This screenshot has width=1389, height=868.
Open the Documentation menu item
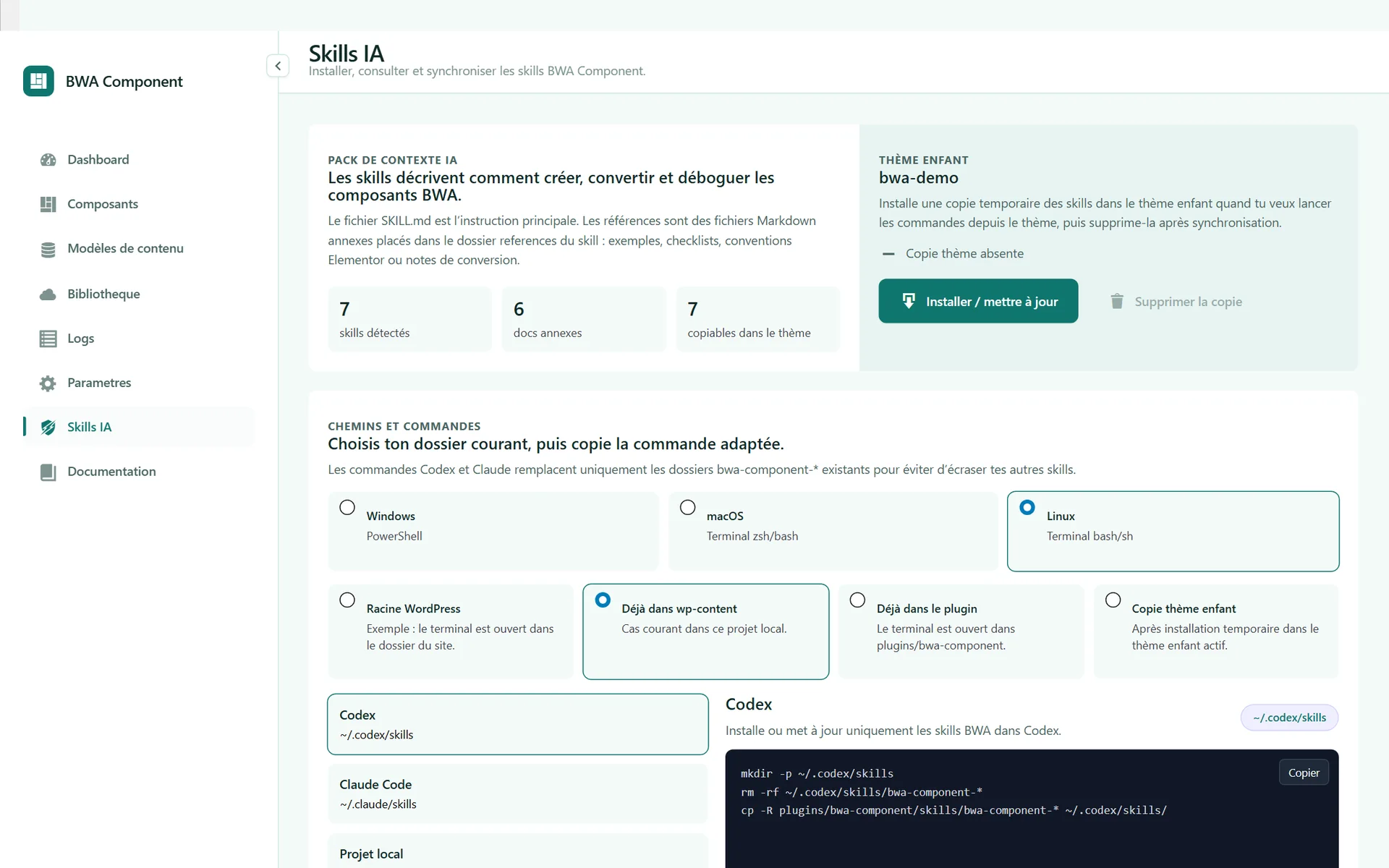pos(139,472)
